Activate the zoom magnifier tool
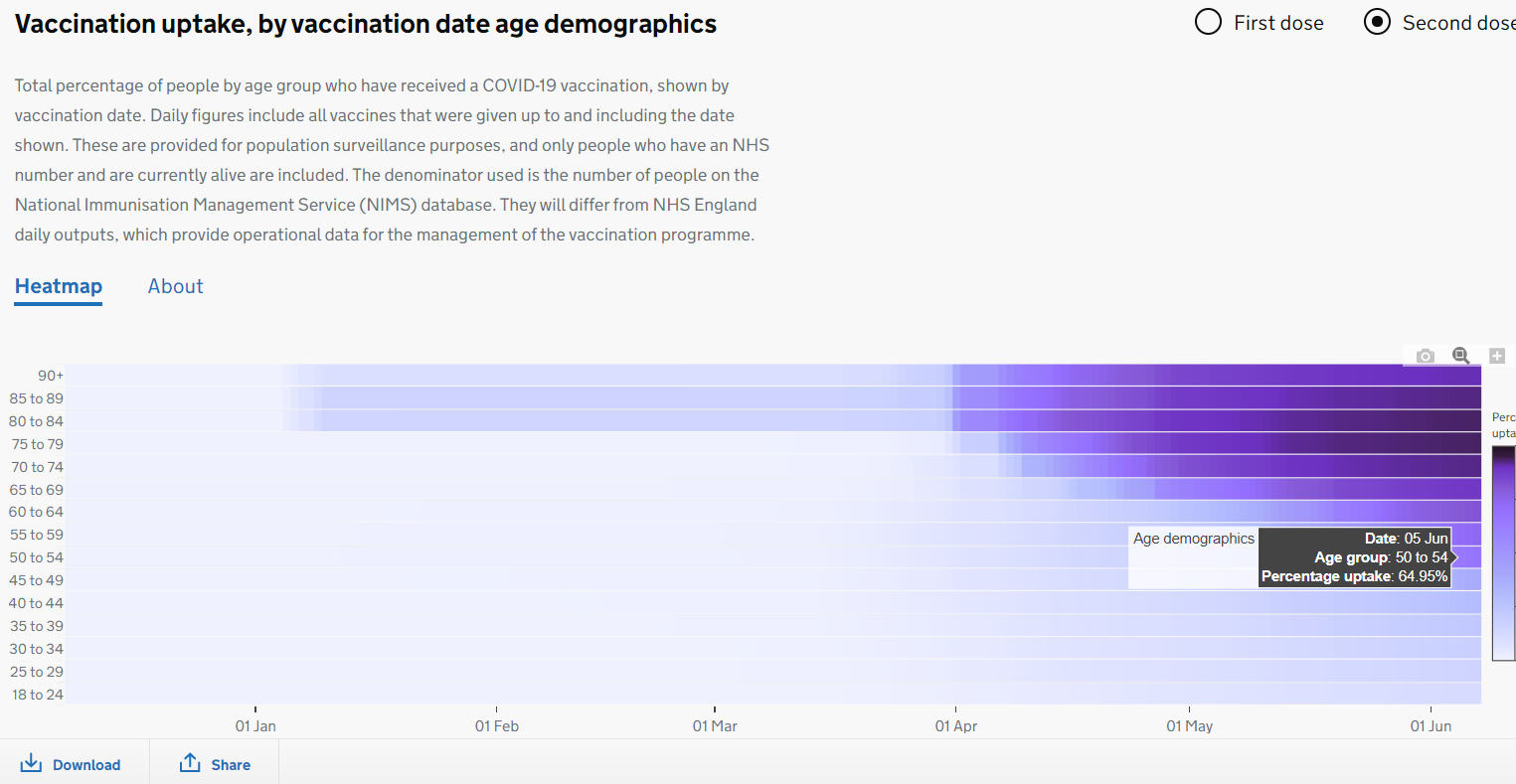 (1460, 356)
